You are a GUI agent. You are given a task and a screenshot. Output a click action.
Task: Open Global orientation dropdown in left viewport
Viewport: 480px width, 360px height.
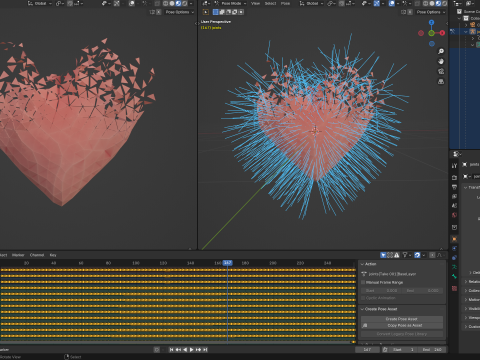click(40, 3)
